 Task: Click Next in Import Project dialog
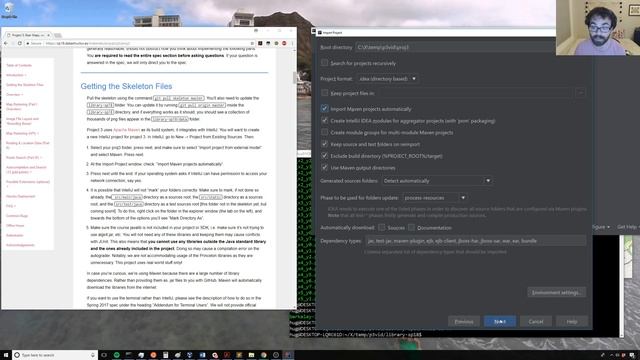pyautogui.click(x=500, y=322)
